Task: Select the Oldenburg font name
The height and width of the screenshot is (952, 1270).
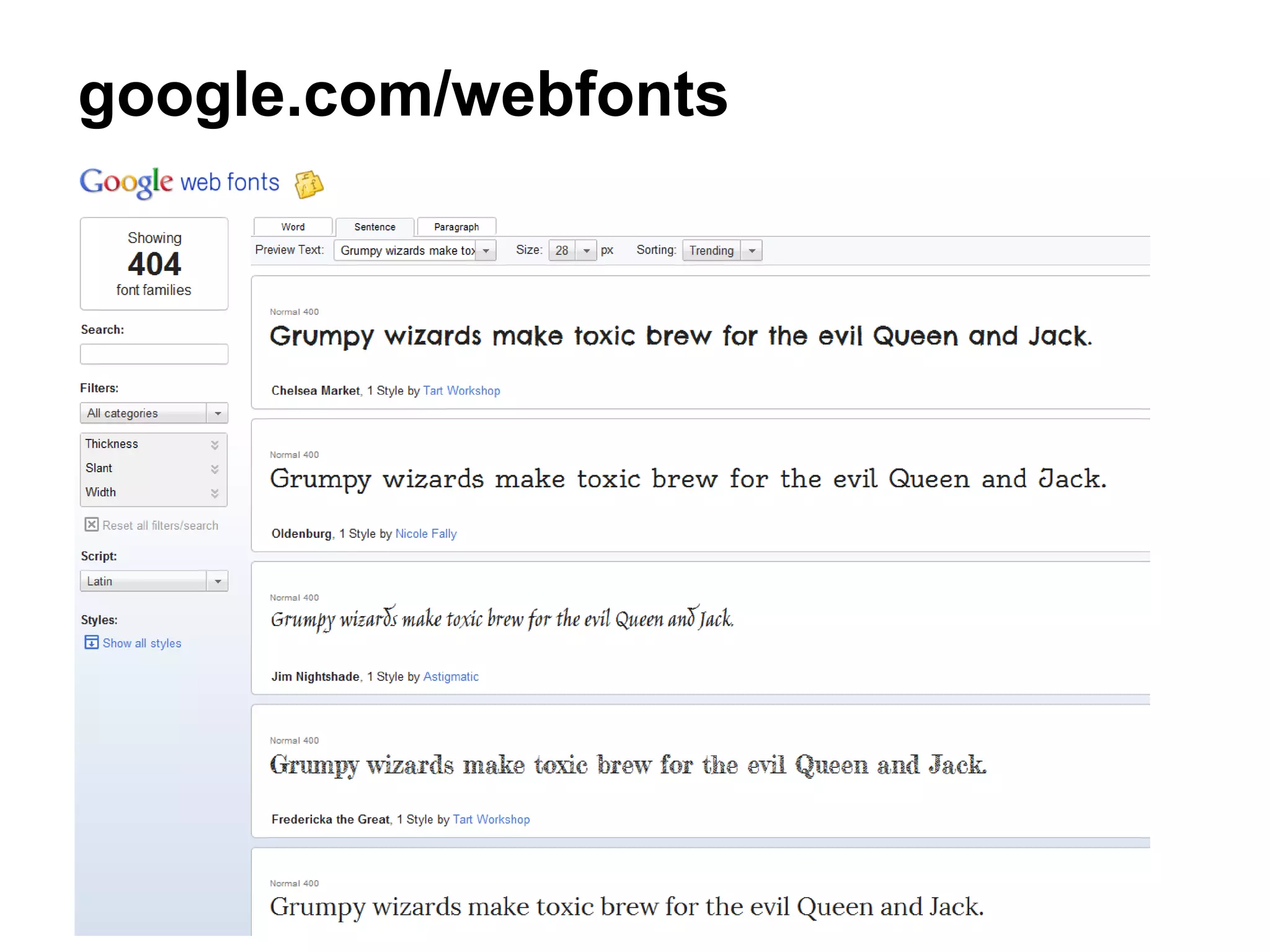Action: tap(301, 534)
